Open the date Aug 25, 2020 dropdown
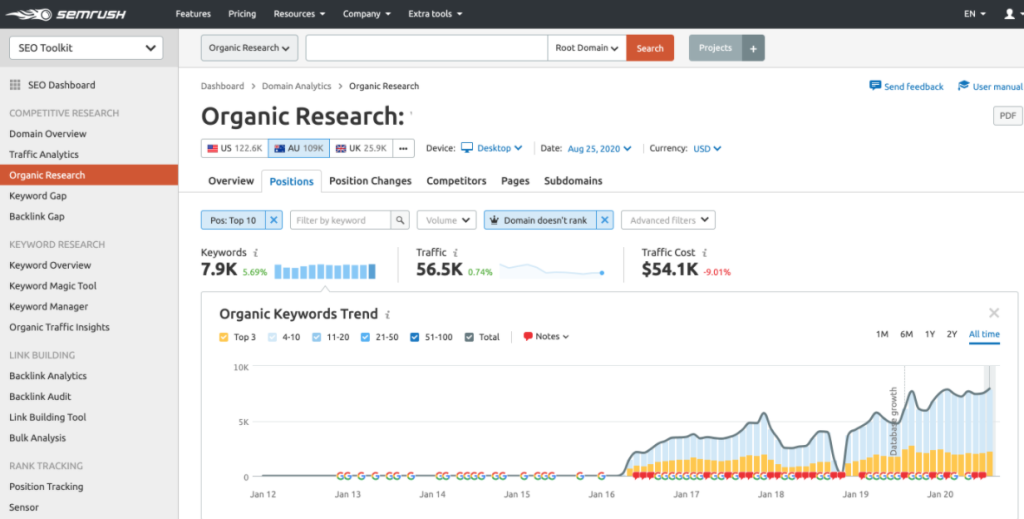1024x519 pixels. point(599,148)
